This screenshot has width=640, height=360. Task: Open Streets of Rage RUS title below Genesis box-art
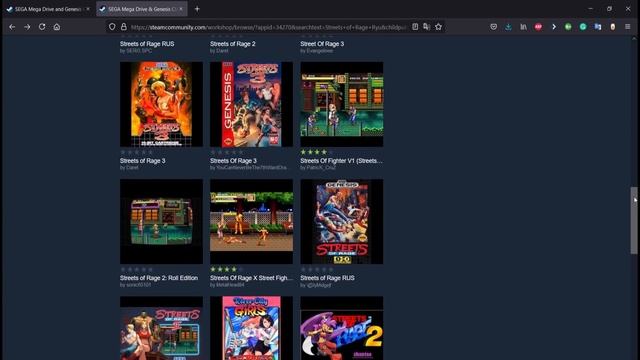tap(327, 278)
